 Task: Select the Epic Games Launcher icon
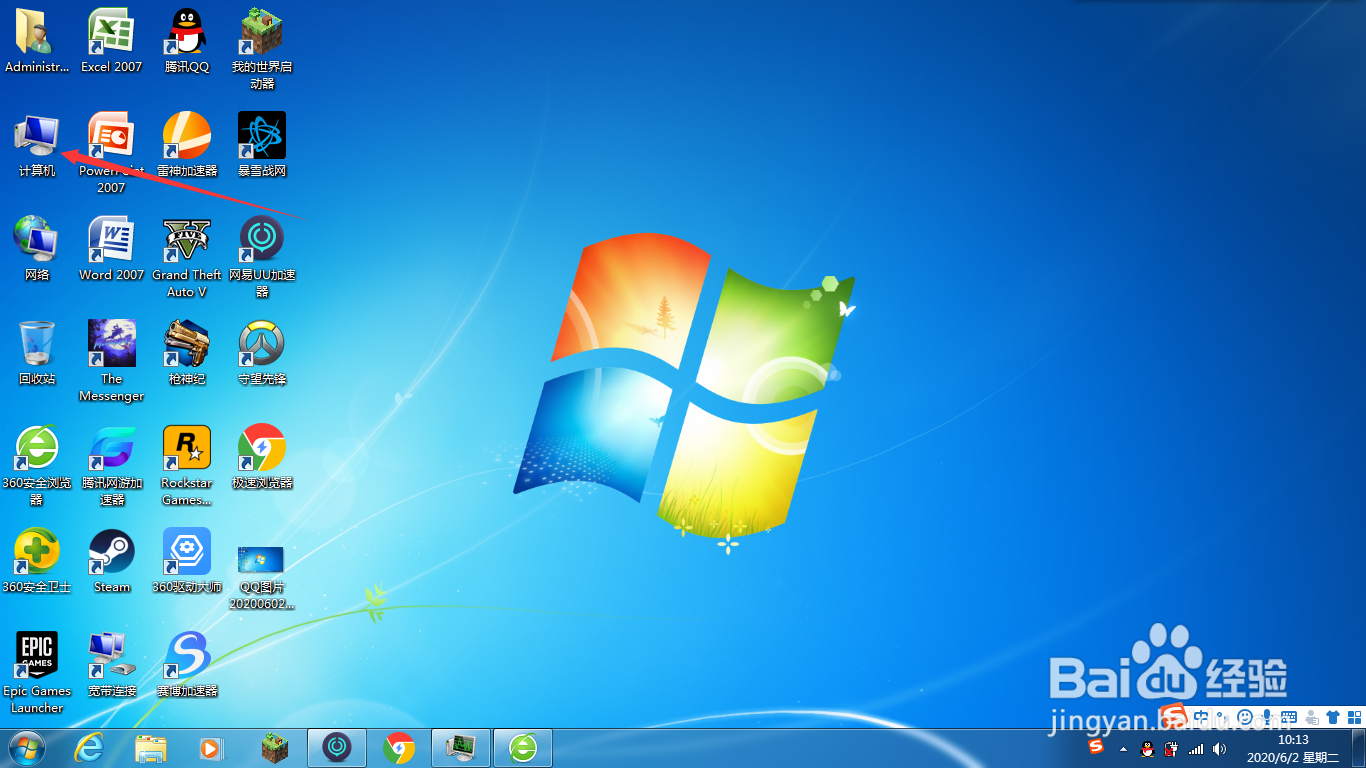37,673
